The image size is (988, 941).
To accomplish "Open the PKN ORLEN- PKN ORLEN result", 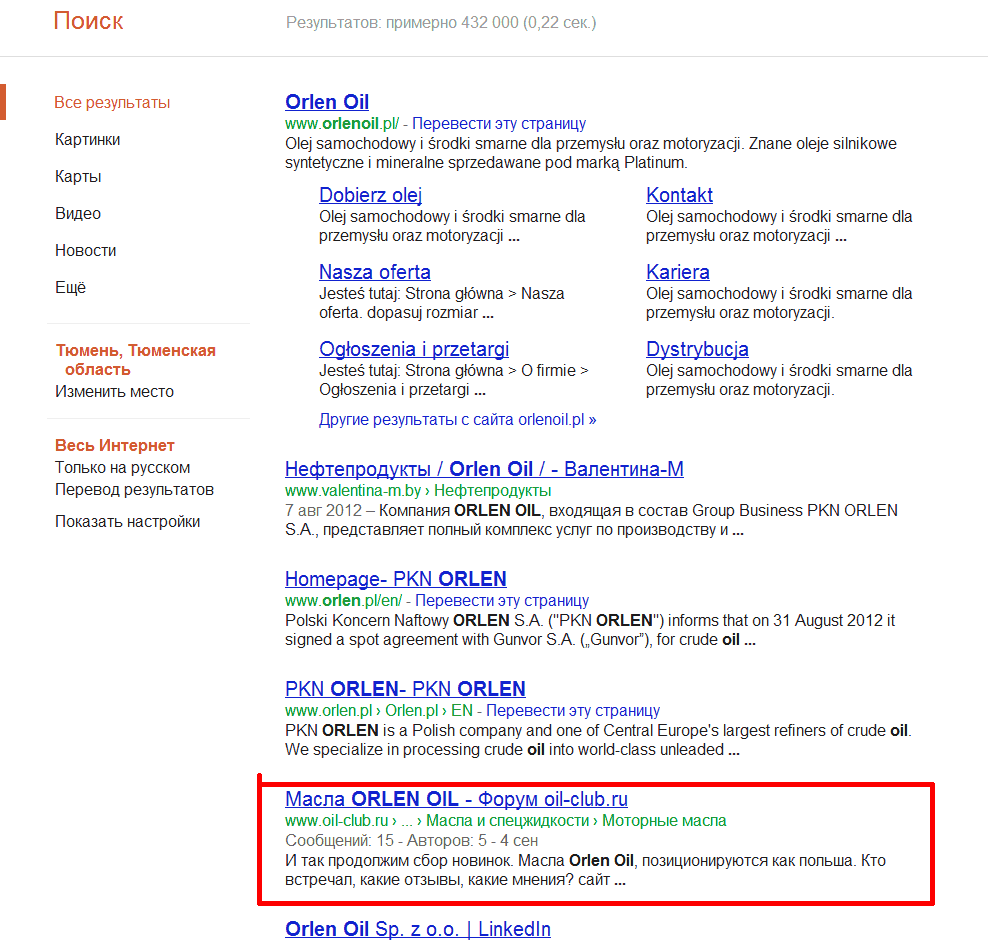I will point(405,689).
